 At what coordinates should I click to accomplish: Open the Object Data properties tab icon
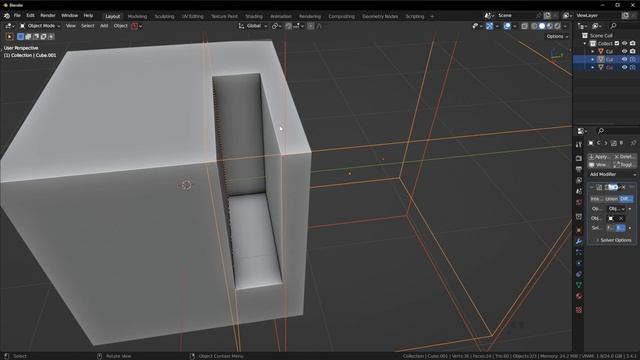tap(579, 285)
